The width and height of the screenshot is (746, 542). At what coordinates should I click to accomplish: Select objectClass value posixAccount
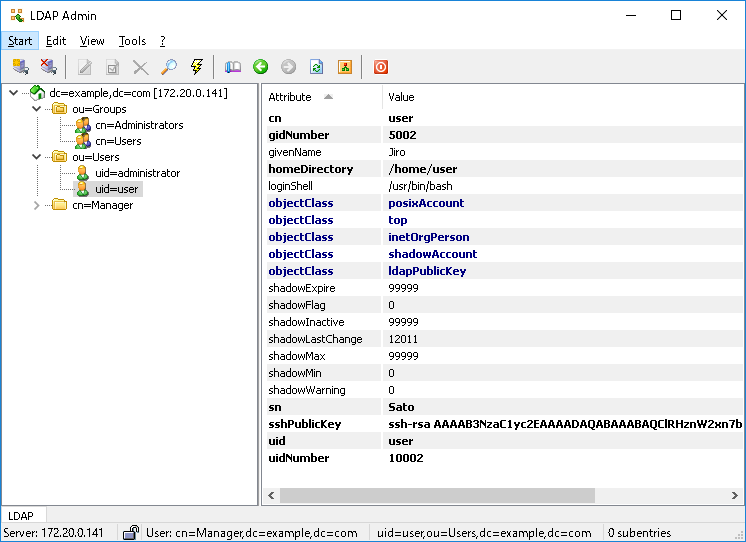[x=426, y=203]
